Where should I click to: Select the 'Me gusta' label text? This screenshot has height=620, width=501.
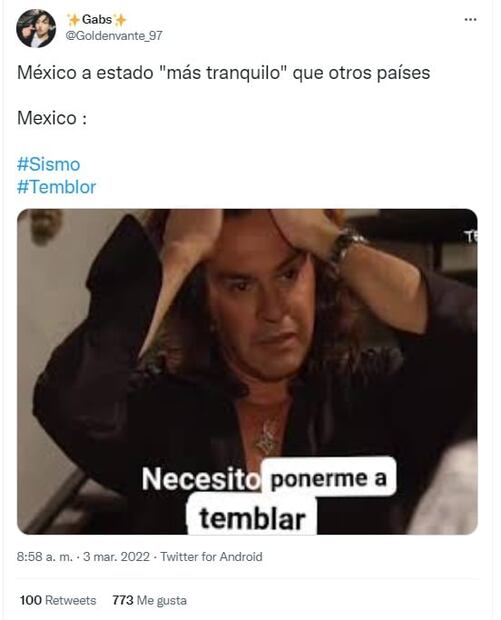pos(161,601)
